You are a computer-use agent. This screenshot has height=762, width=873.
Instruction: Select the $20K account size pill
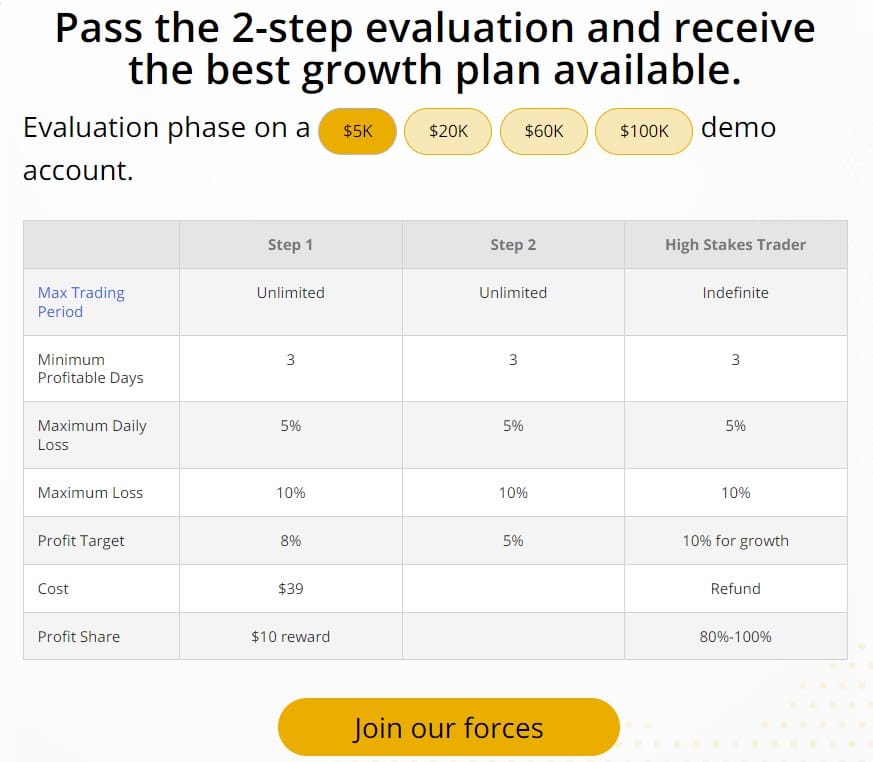(x=447, y=131)
